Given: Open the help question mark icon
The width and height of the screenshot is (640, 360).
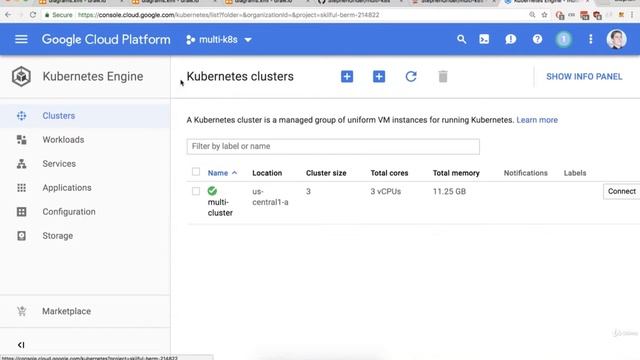Looking at the screenshot, I should coord(537,39).
